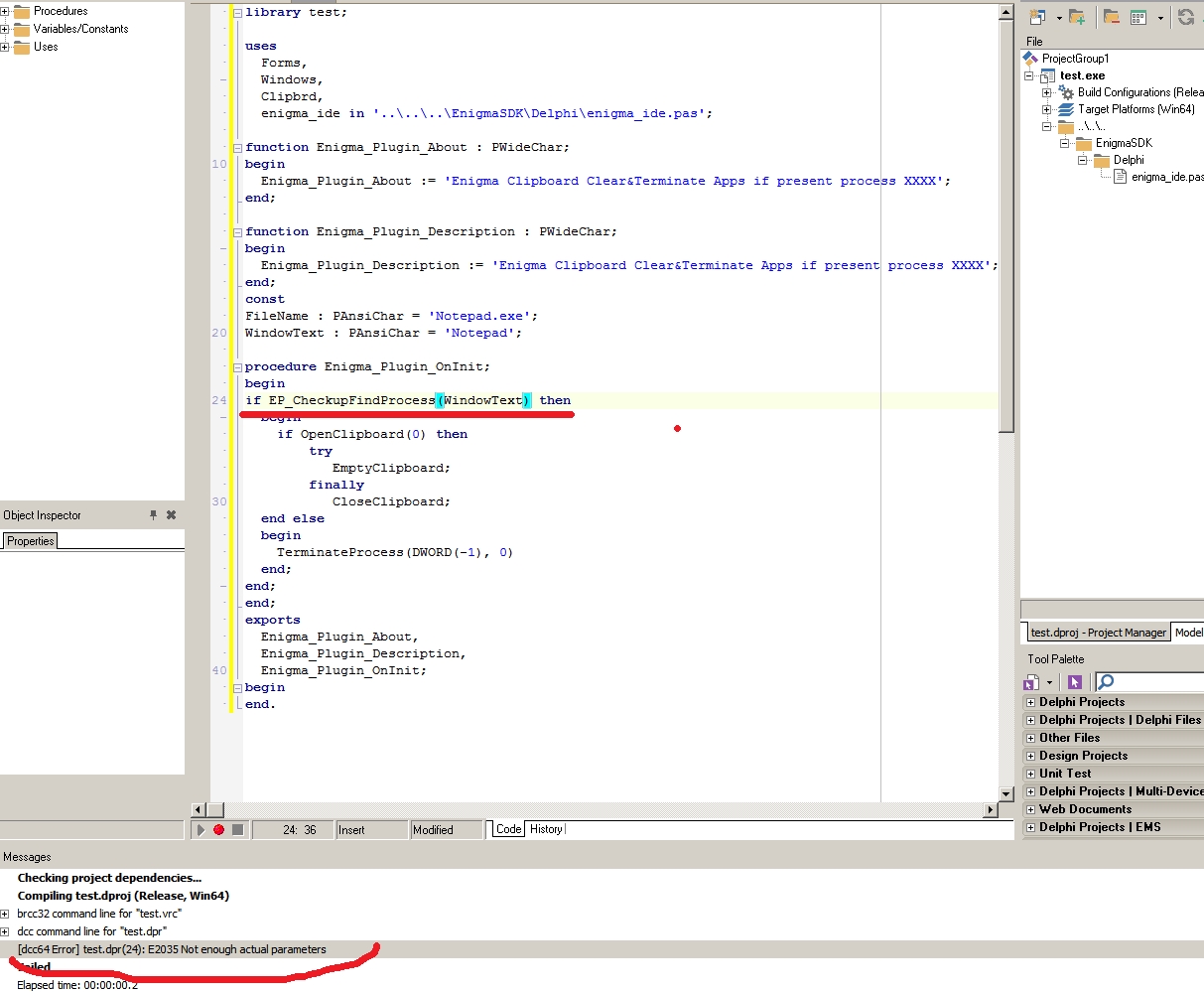The image size is (1204, 992).
Task: Pin the Object Inspector panel
Action: [x=153, y=515]
